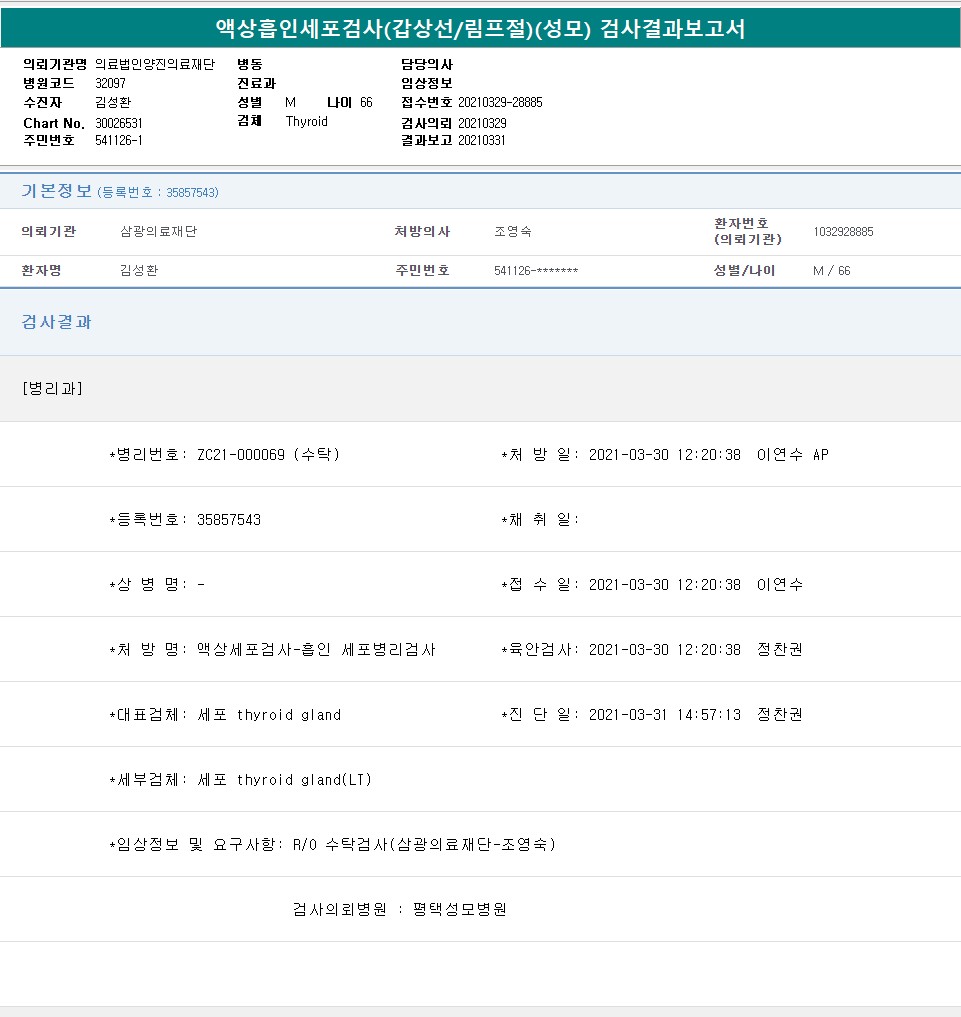Click 처방의사 name 조영숙 in 기본정보

point(513,231)
